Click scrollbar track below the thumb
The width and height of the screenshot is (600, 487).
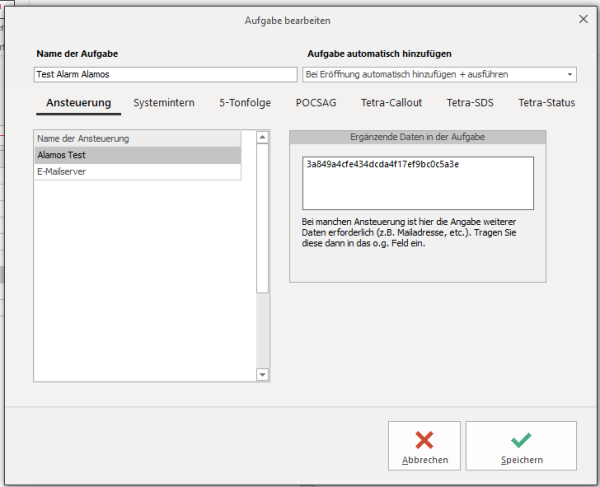pos(263,330)
